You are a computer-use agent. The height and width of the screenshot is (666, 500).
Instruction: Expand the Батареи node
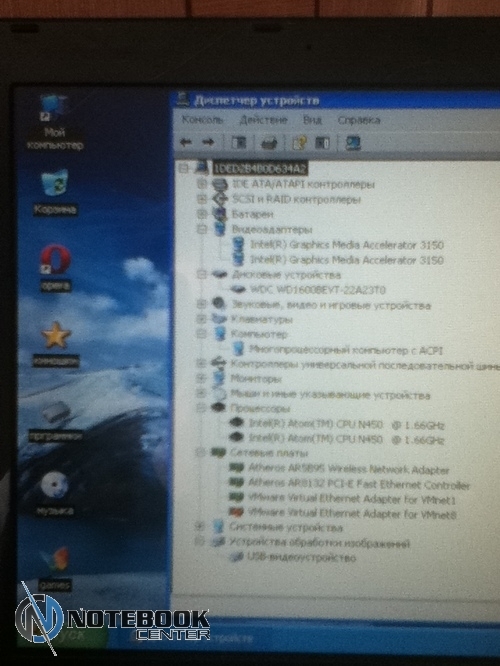coord(202,214)
